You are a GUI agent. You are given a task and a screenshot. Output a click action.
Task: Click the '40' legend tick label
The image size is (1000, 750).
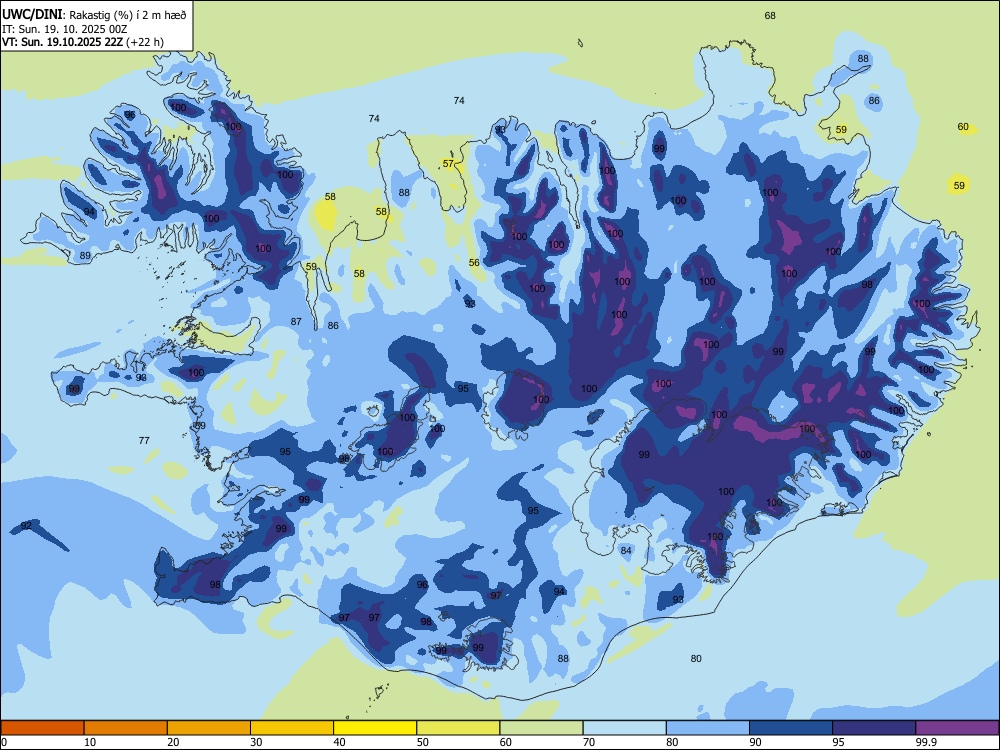pyautogui.click(x=339, y=742)
